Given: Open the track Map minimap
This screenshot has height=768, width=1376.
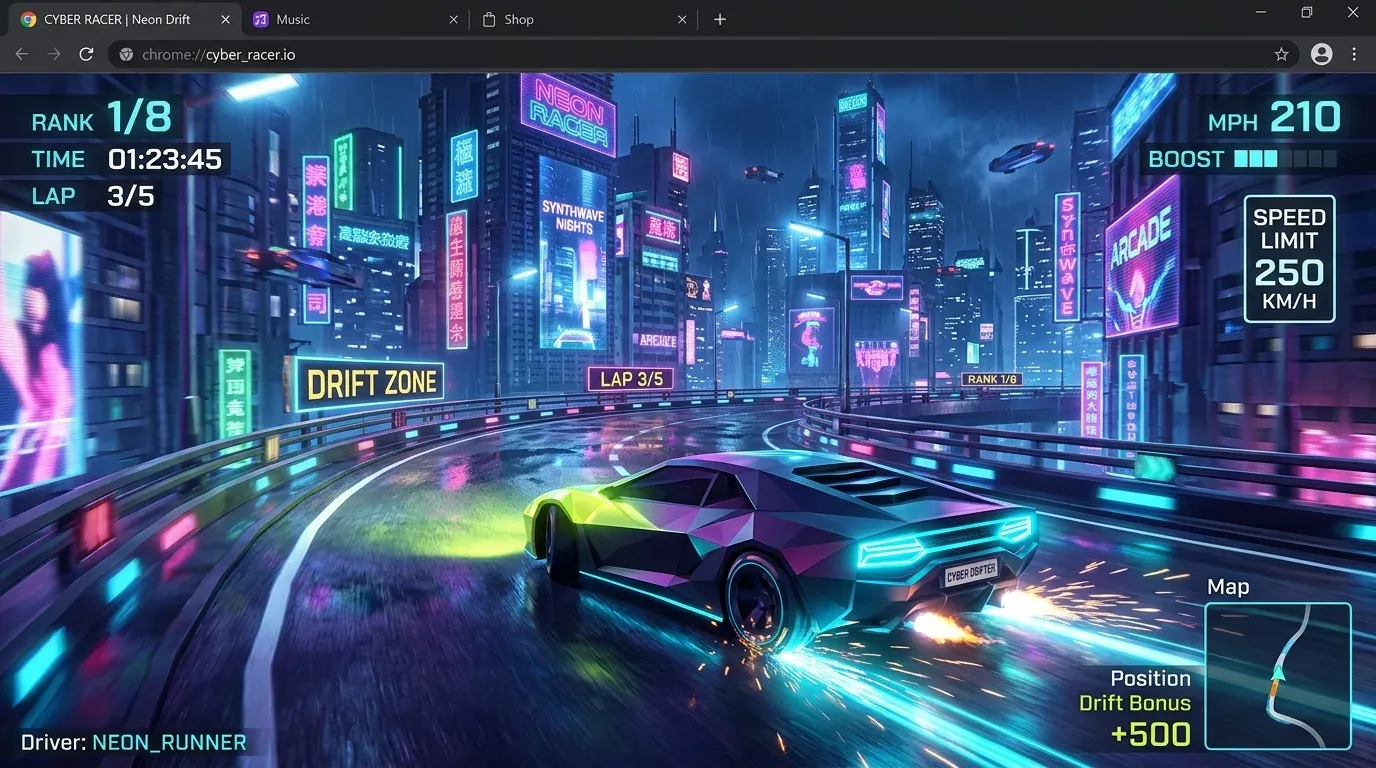Looking at the screenshot, I should [1278, 676].
